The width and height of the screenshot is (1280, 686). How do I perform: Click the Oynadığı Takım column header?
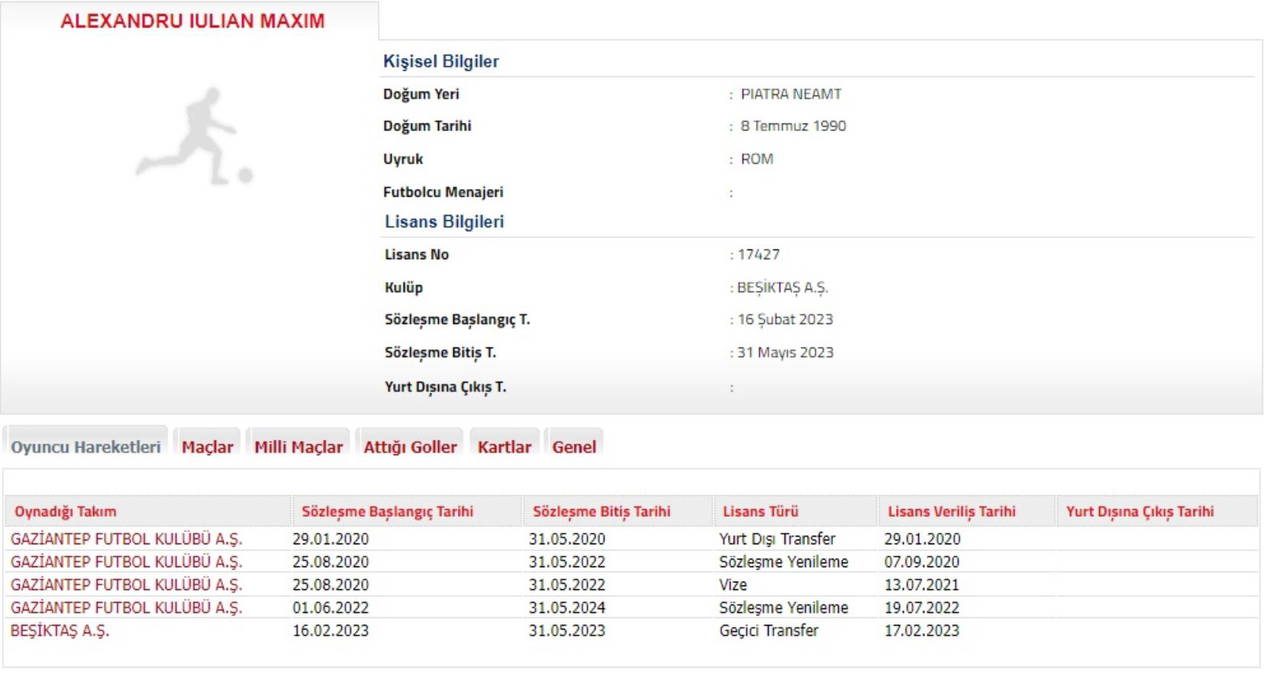pyautogui.click(x=65, y=511)
